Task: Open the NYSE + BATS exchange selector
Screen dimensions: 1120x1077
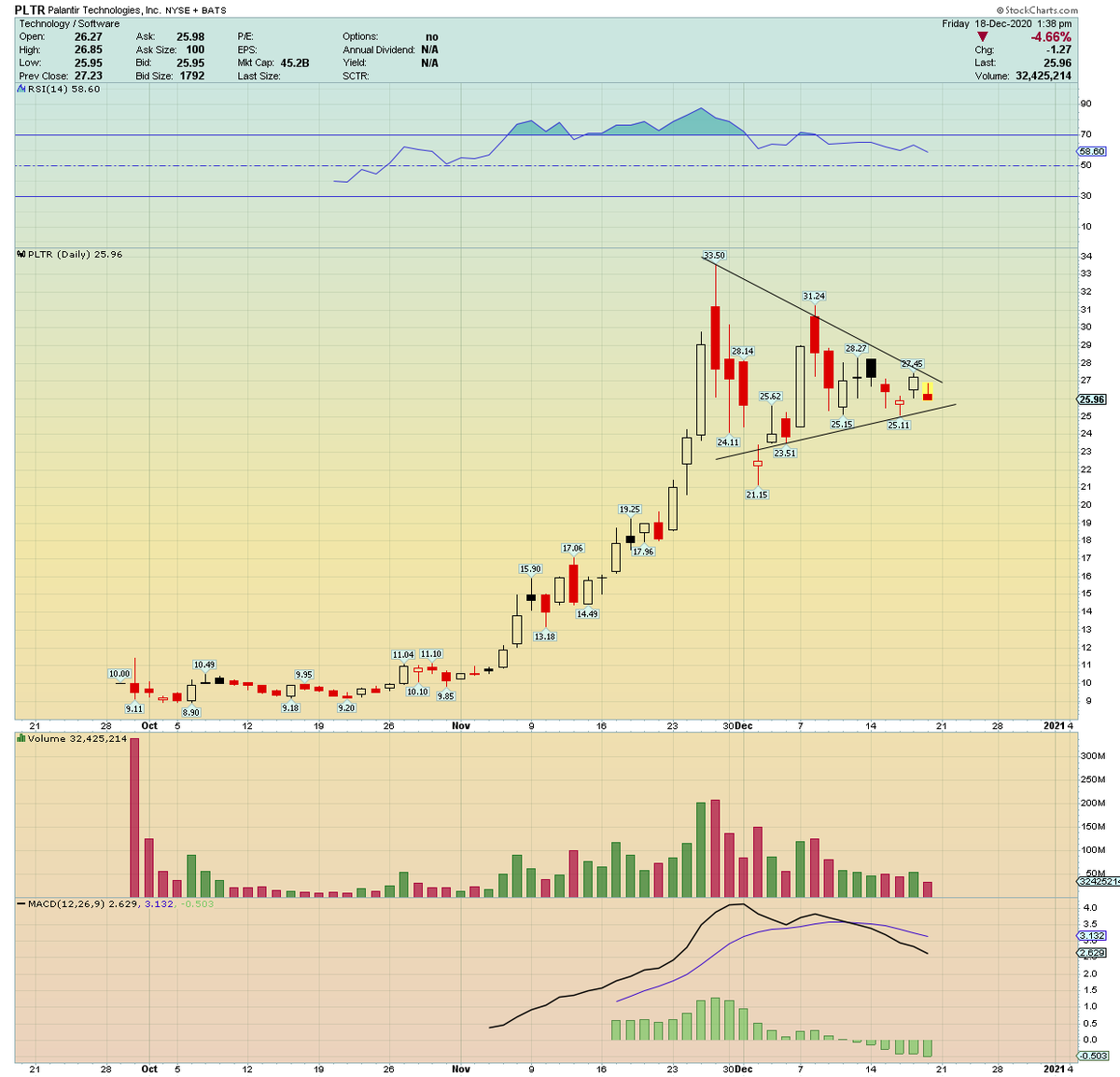Action: coord(197,9)
